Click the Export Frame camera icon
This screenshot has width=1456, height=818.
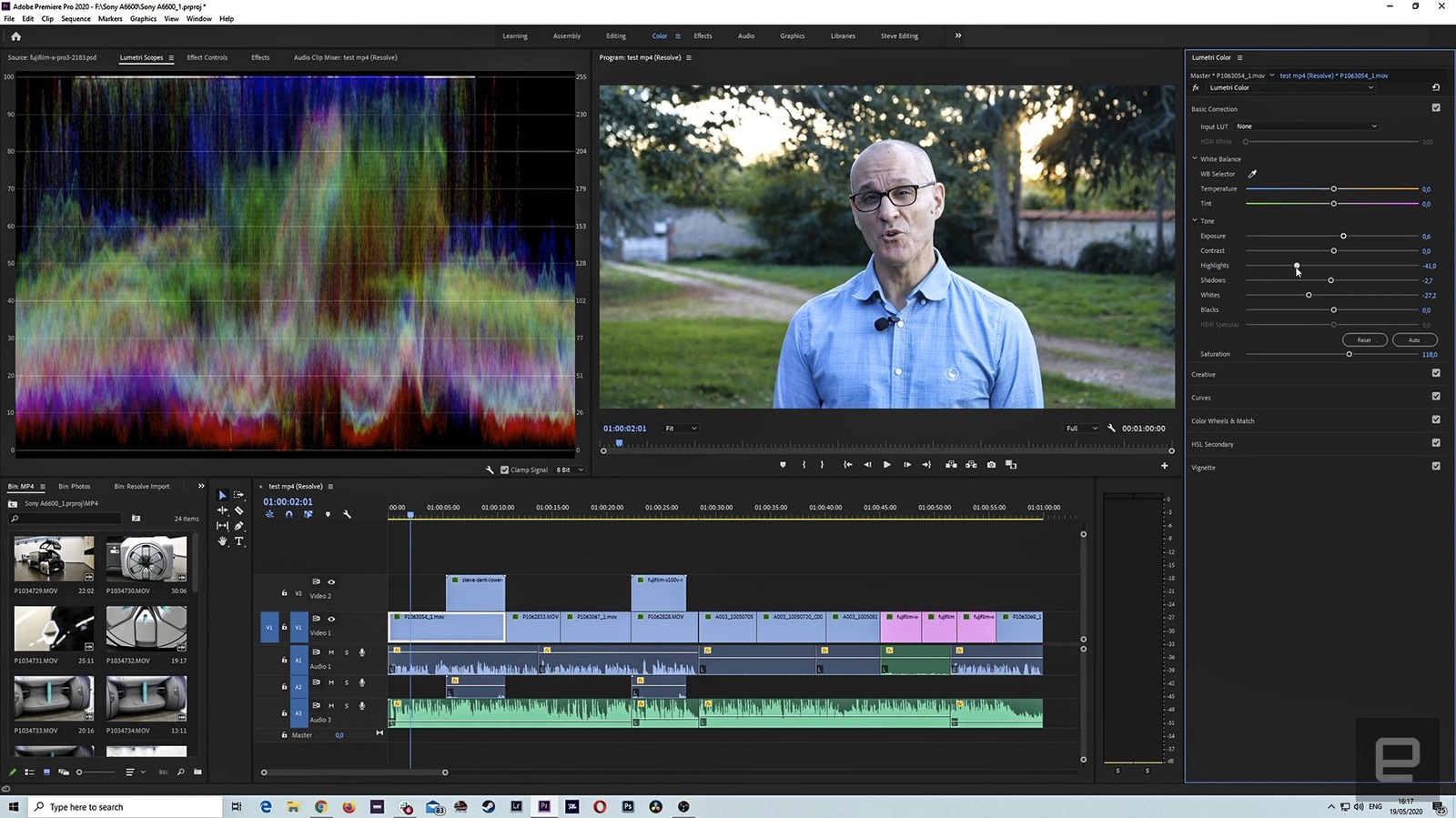point(991,465)
